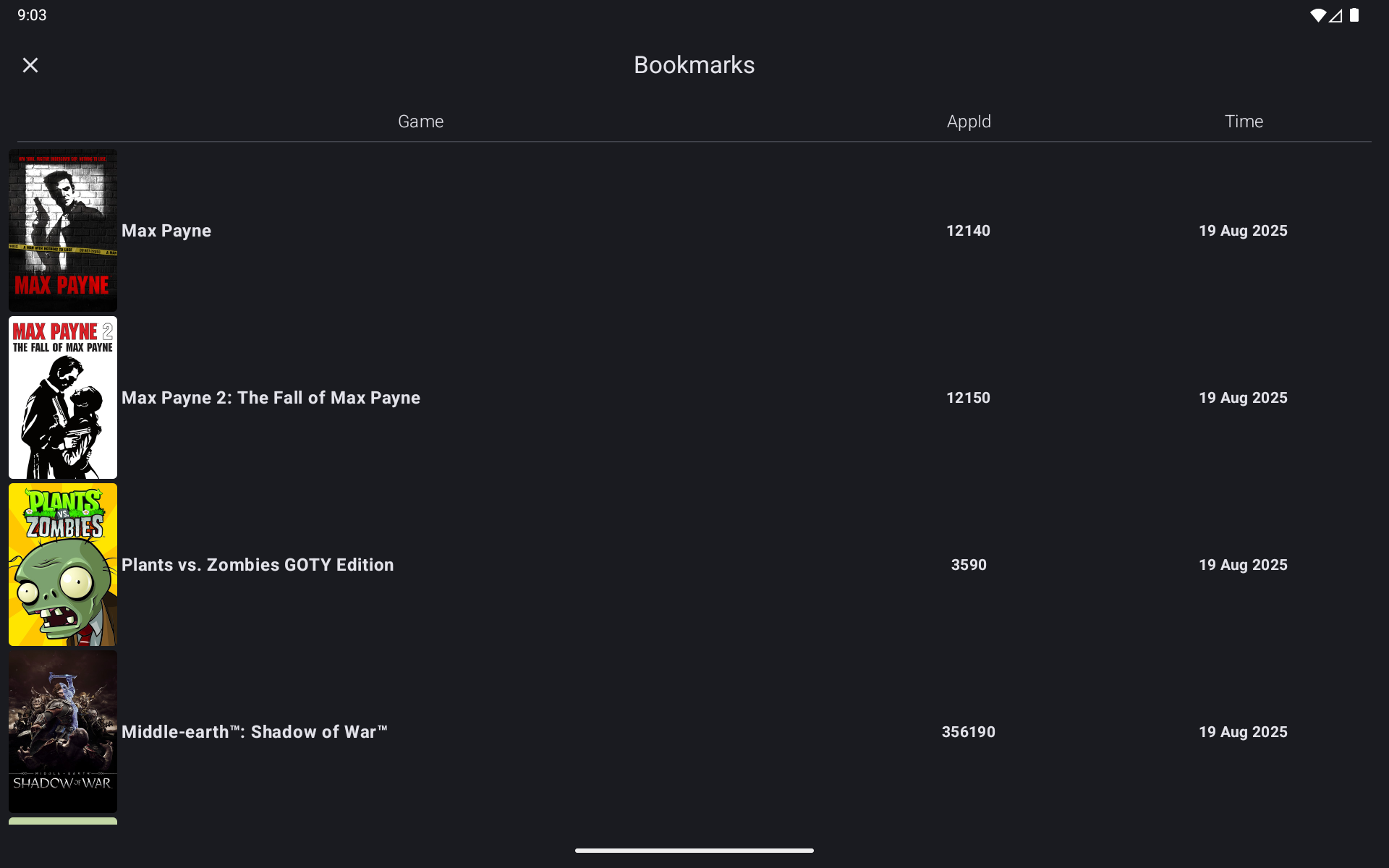Tap Plants vs. Zombies cover art
Screen dimensions: 1389x868
pos(63,564)
